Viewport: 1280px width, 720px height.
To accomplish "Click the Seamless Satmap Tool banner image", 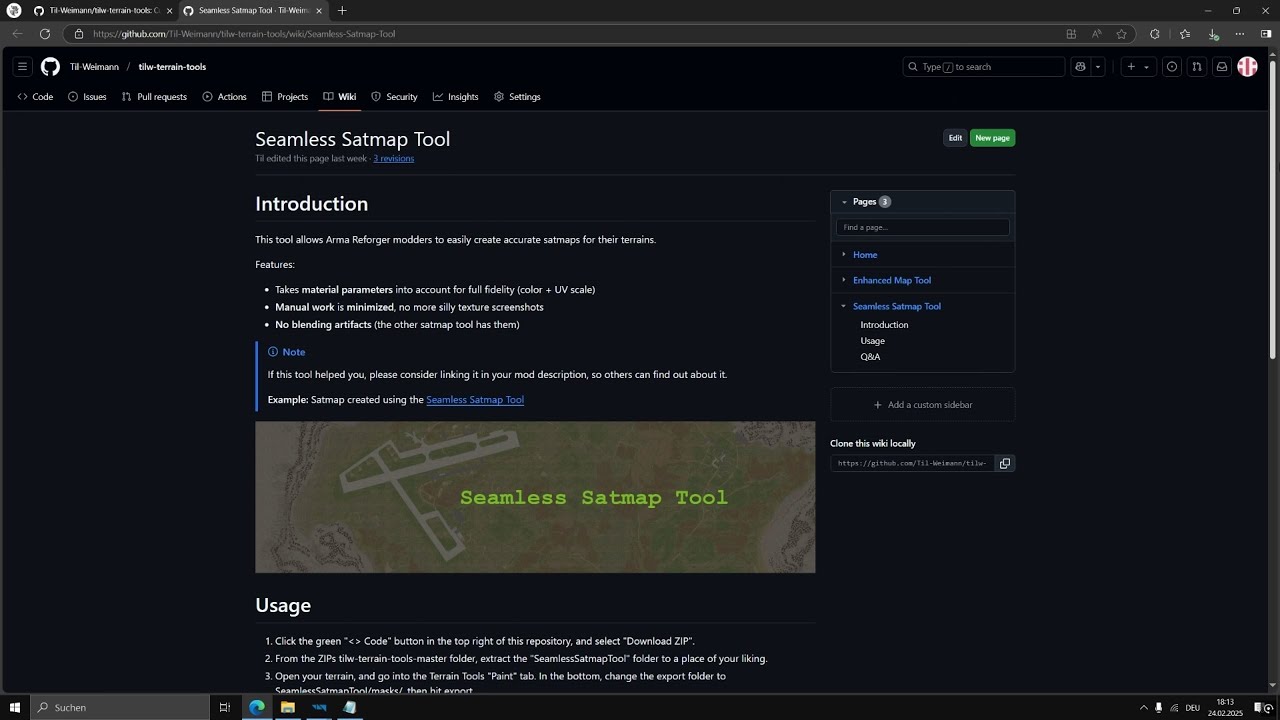I will (535, 497).
